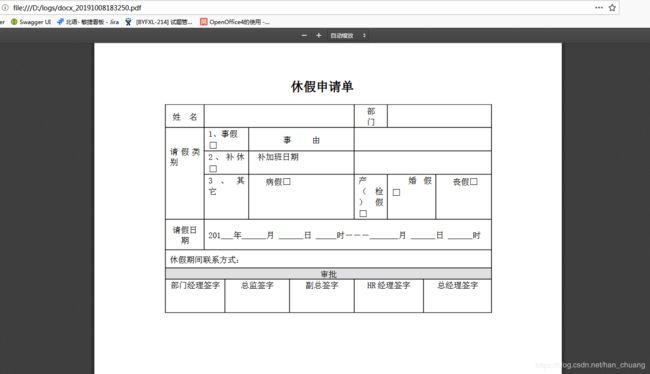
Task: Click the 部门经理签字 cell
Action: [x=195, y=296]
